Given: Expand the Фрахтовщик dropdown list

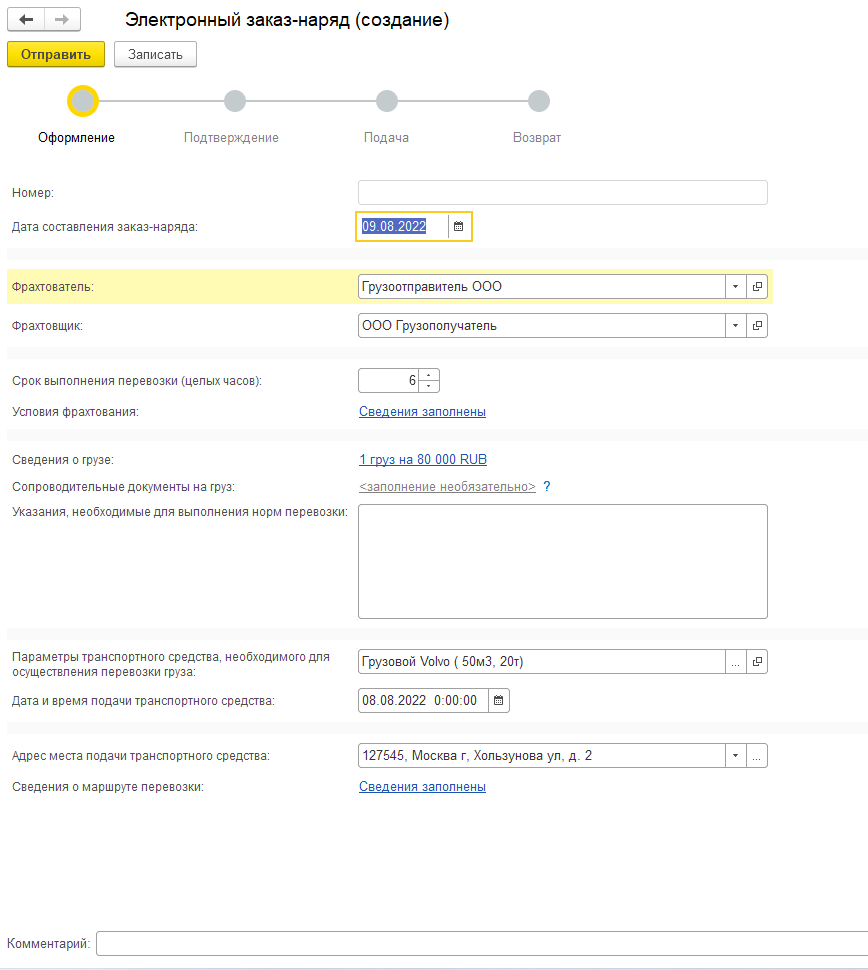Looking at the screenshot, I should point(736,325).
